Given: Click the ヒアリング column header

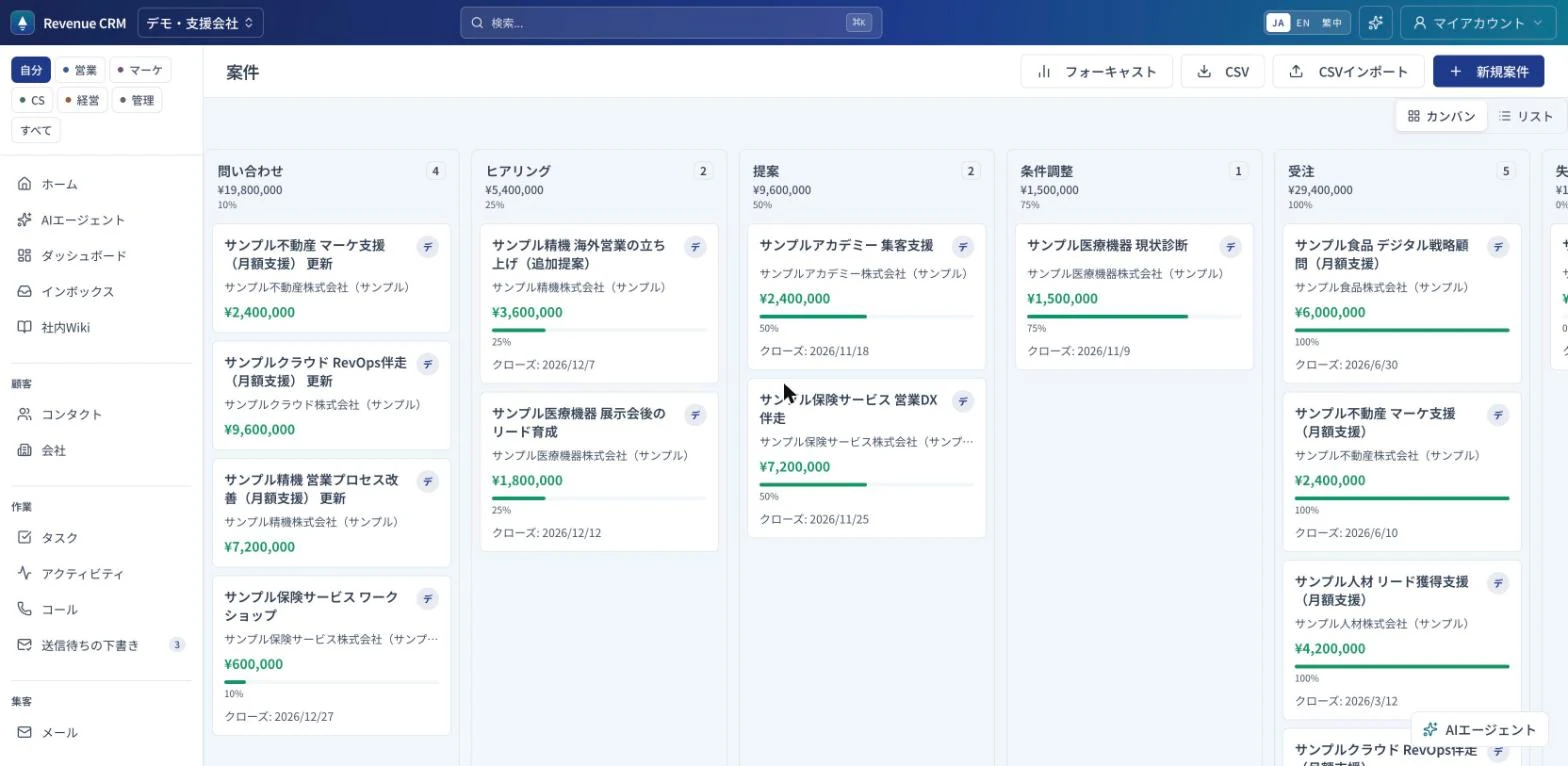Looking at the screenshot, I should tap(518, 171).
